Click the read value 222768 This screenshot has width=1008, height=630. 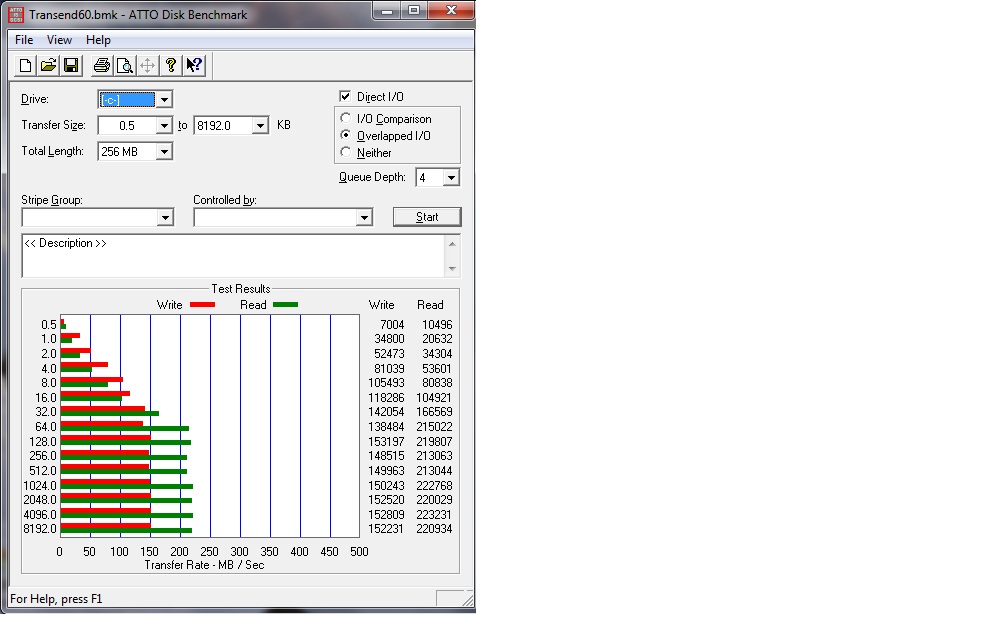coord(434,485)
